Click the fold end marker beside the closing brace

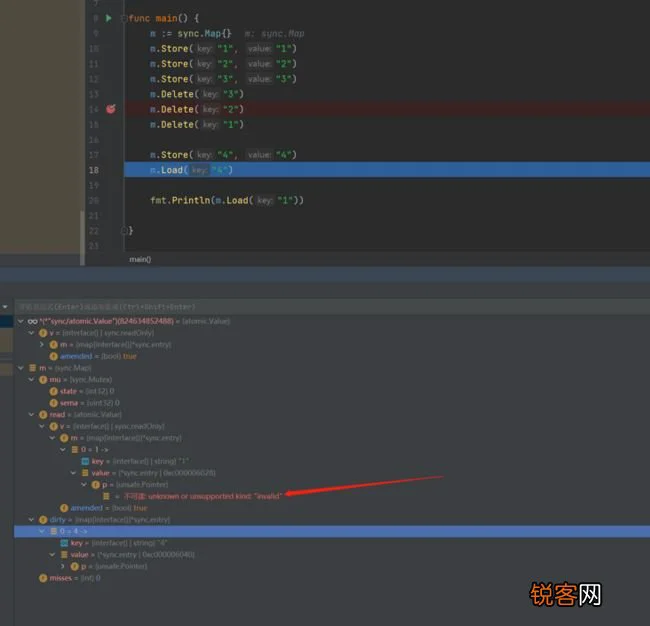pyautogui.click(x=124, y=231)
